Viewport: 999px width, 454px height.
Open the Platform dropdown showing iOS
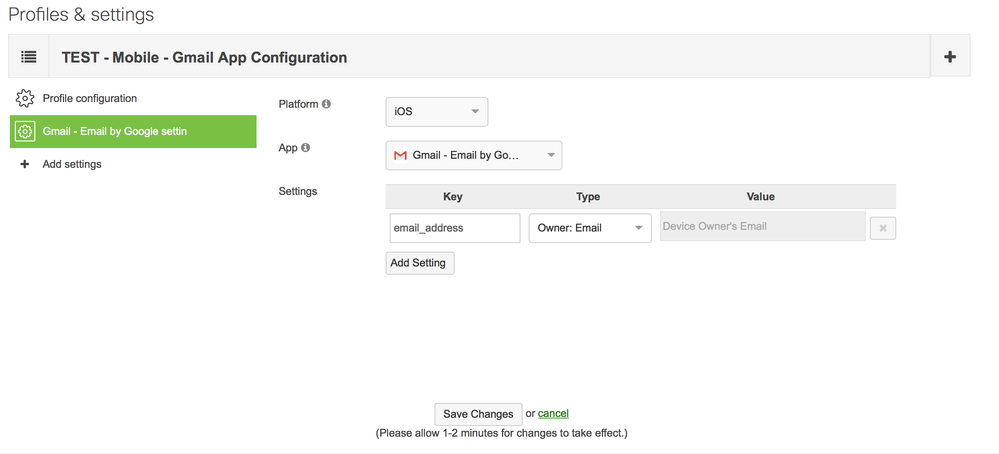436,112
